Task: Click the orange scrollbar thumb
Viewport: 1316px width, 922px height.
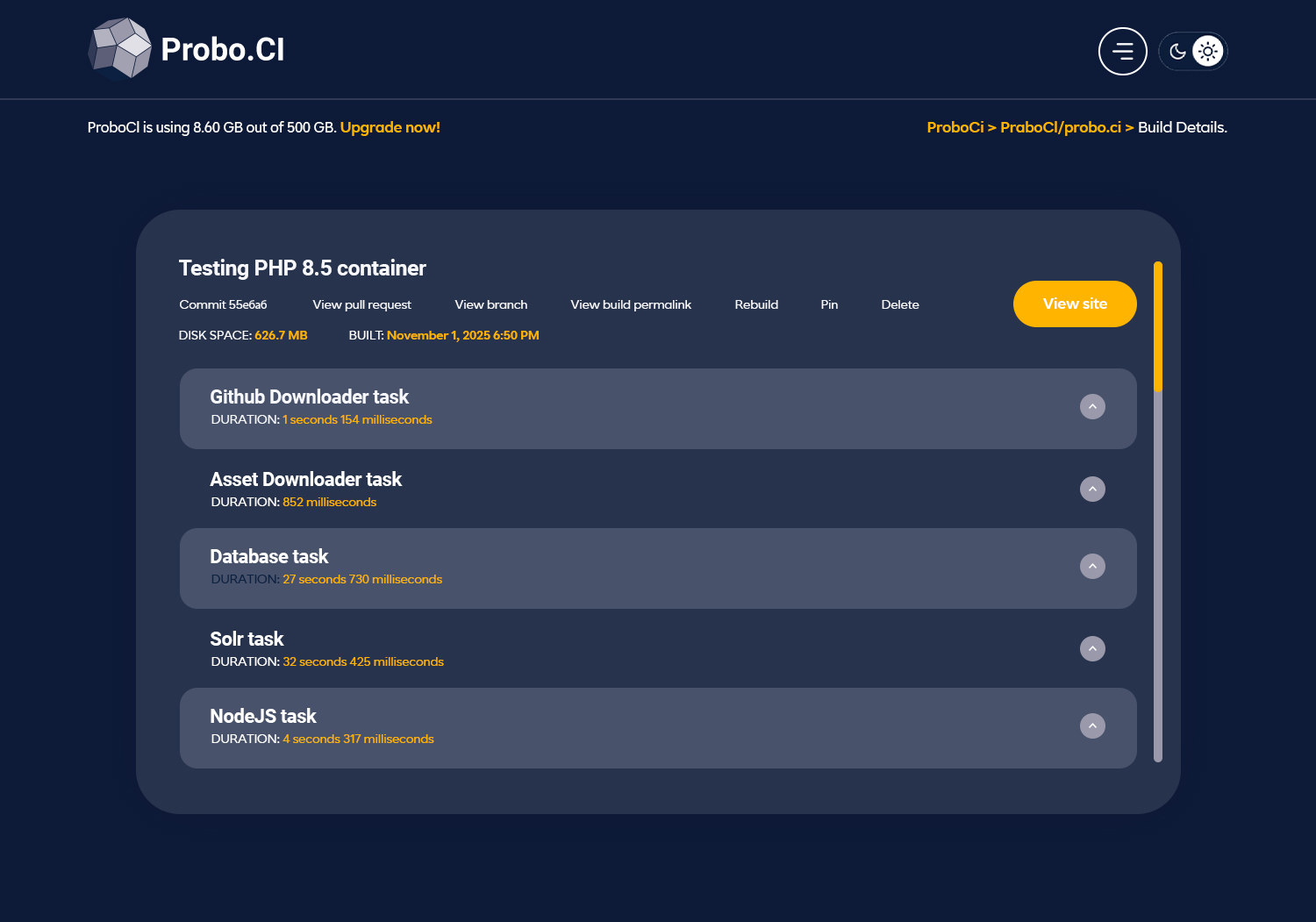Action: coord(1158,326)
